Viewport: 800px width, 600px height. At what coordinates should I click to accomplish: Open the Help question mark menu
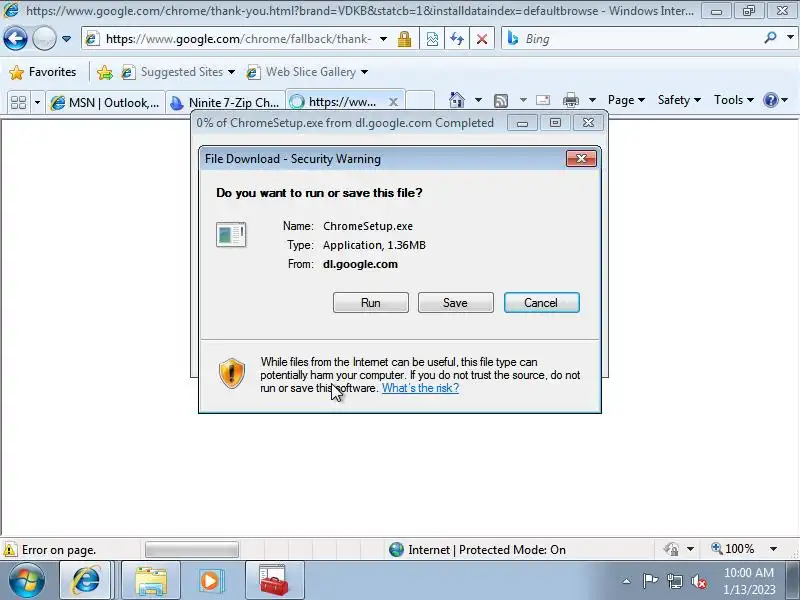click(775, 100)
